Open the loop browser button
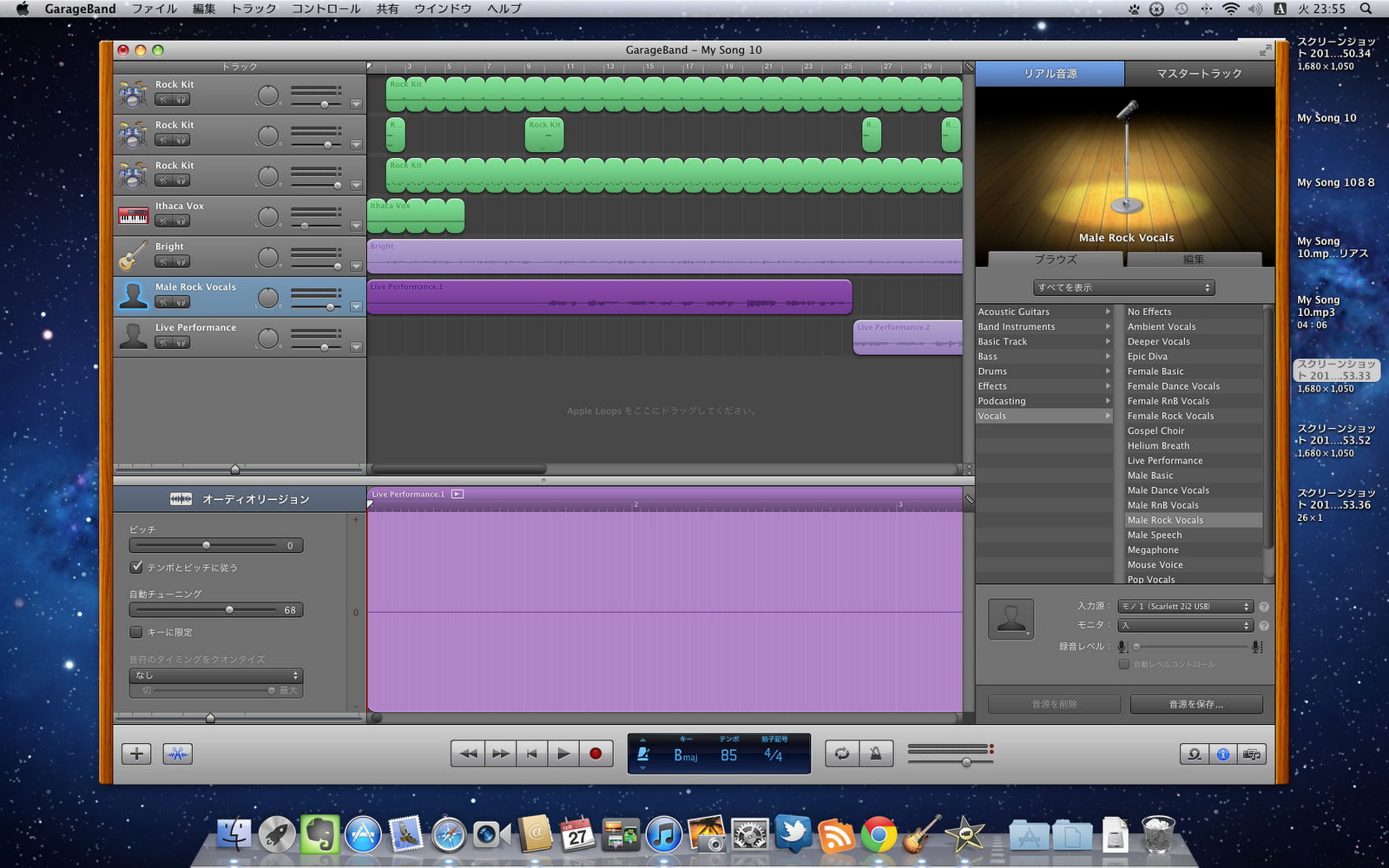This screenshot has width=1389, height=868. pos(1195,754)
